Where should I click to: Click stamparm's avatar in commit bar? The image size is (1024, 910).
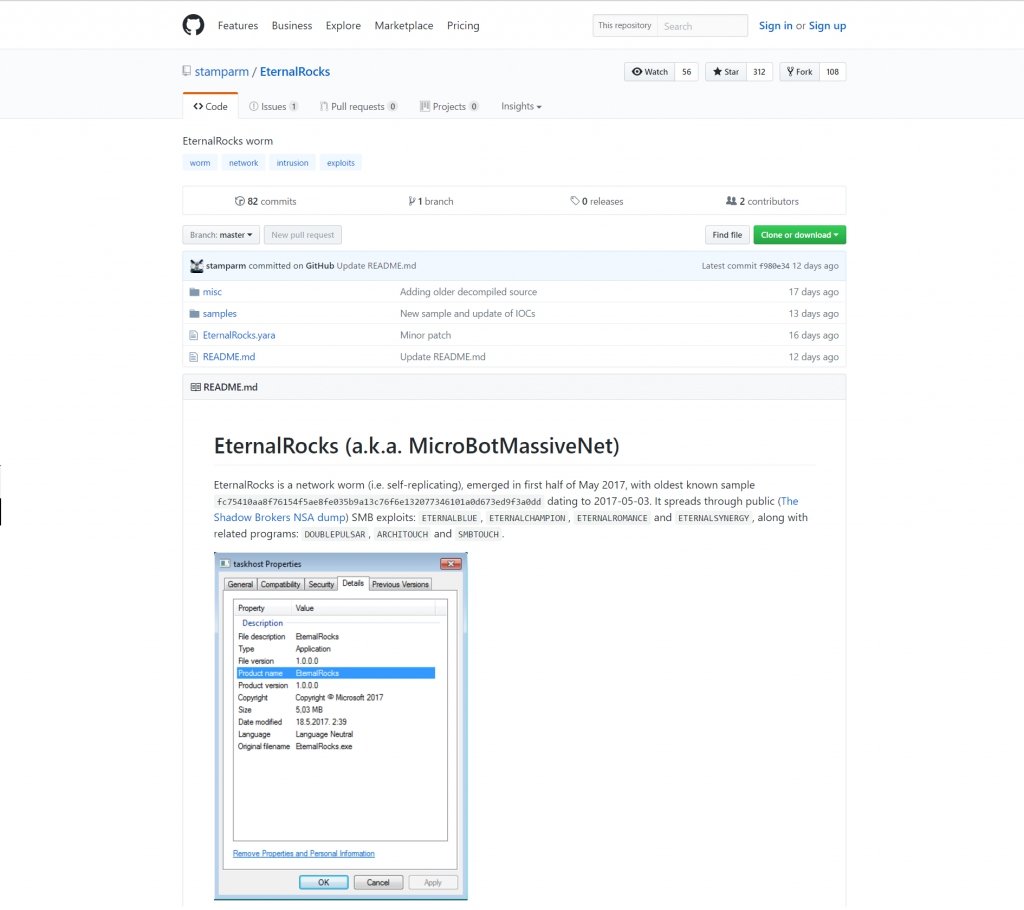point(197,266)
